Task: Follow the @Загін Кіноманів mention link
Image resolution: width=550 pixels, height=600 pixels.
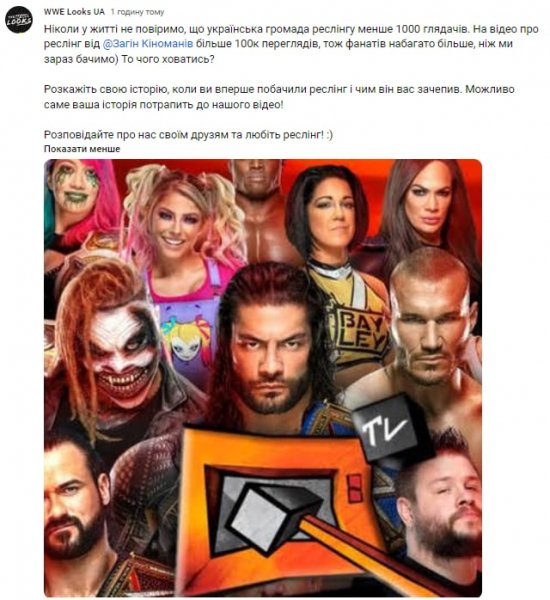Action: [x=148, y=44]
